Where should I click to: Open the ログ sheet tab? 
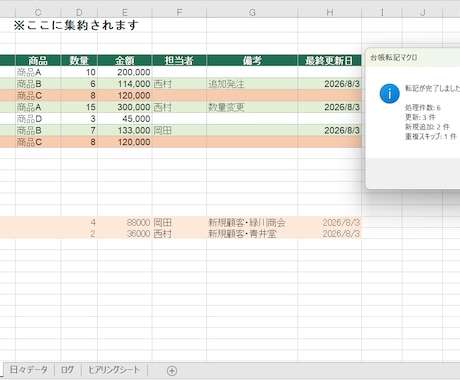(67, 370)
